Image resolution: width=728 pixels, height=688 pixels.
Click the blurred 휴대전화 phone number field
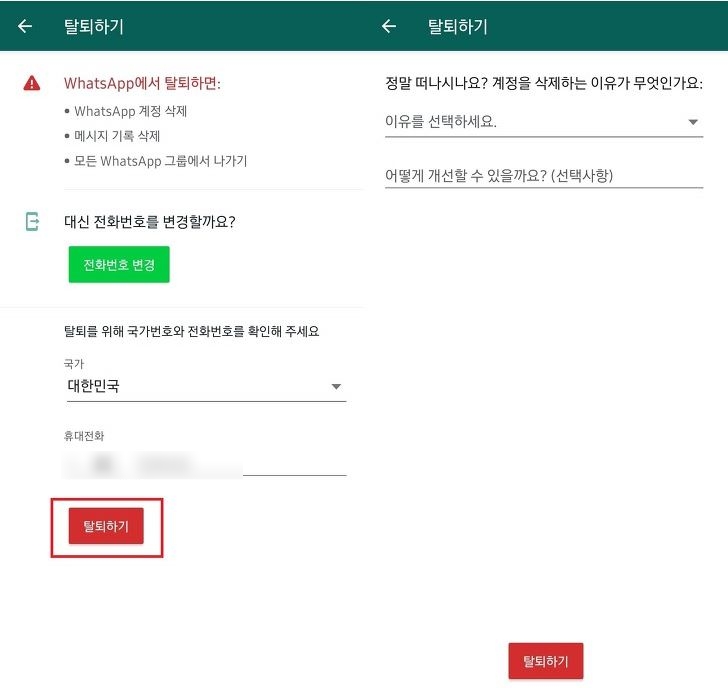pos(205,464)
